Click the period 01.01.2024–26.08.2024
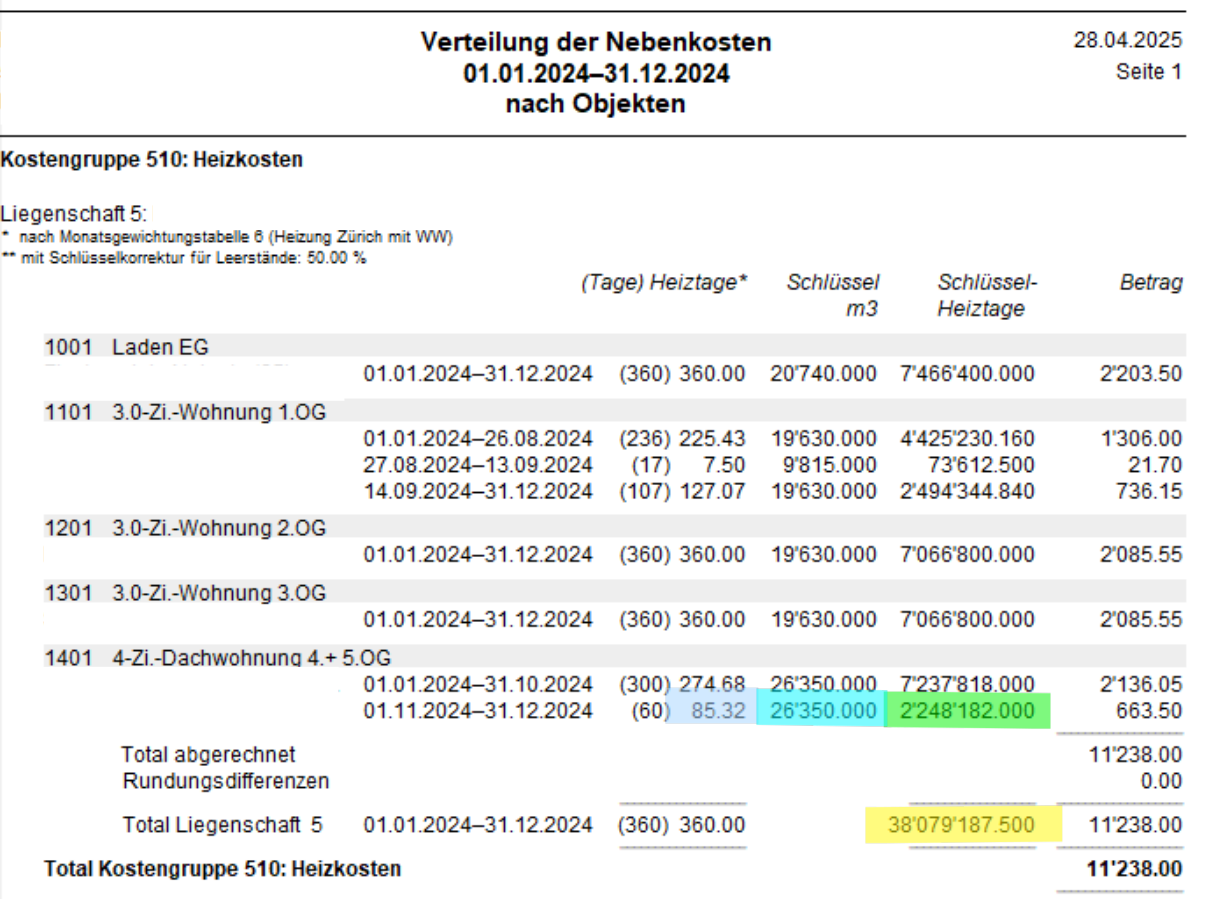The image size is (1230, 899). 478,439
